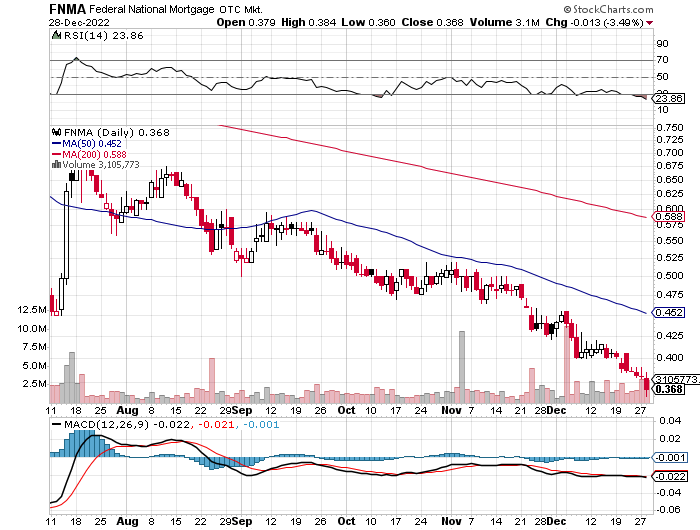700x530 pixels.
Task: Click the date '28-Dec-2022'
Action: [79, 22]
